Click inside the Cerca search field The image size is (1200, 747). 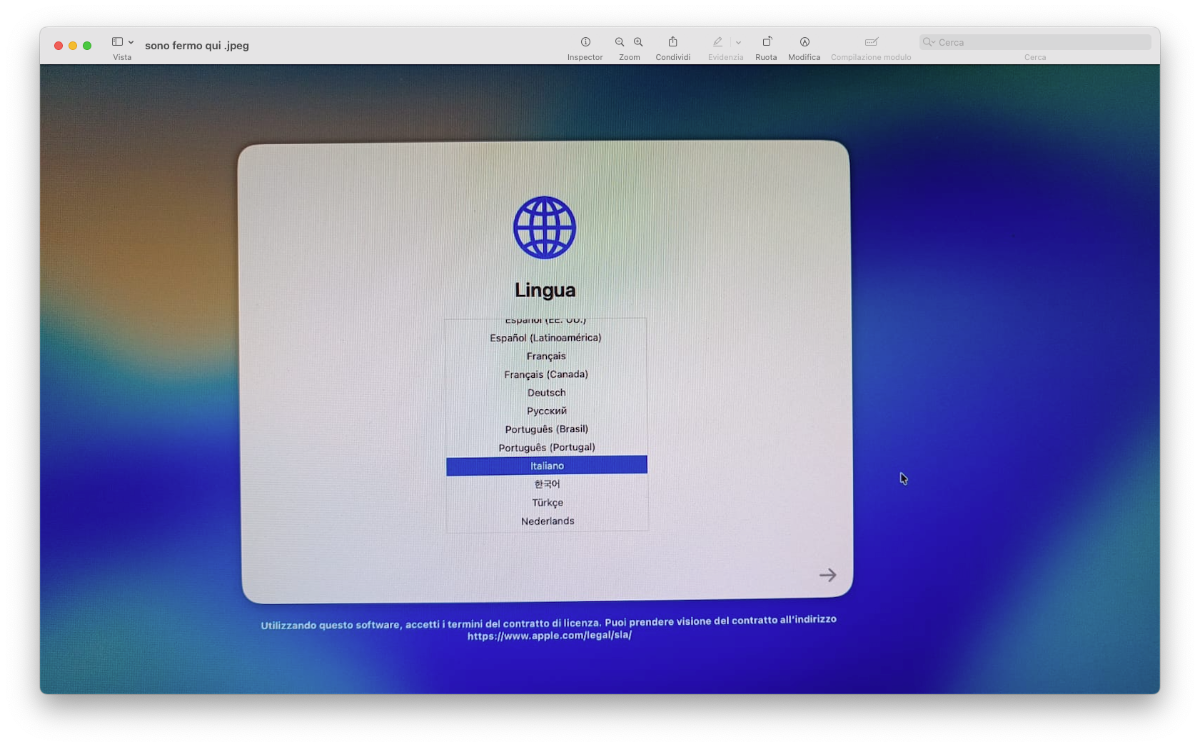click(x=1035, y=42)
